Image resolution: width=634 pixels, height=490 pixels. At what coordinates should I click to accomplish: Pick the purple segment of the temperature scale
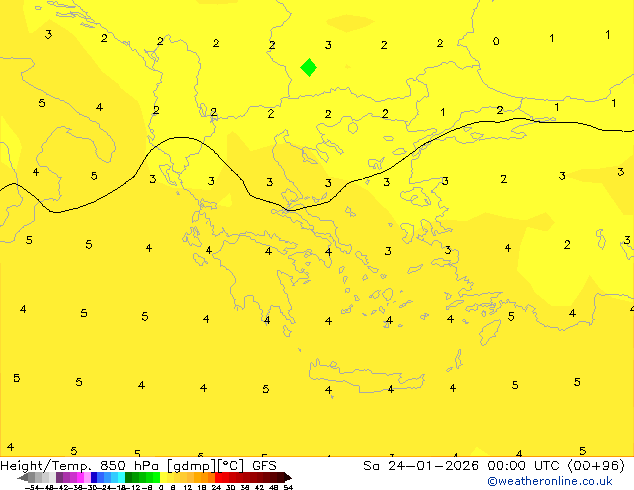pos(72,478)
